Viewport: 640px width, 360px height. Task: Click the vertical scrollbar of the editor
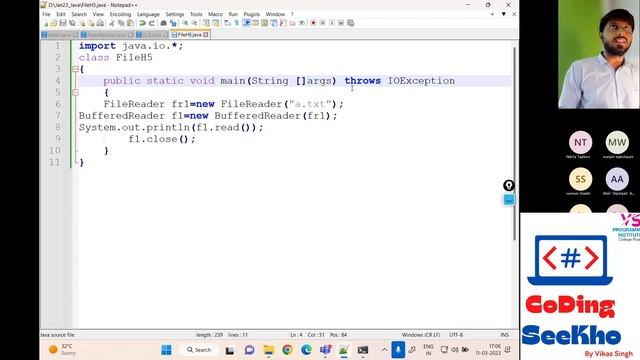point(514,143)
